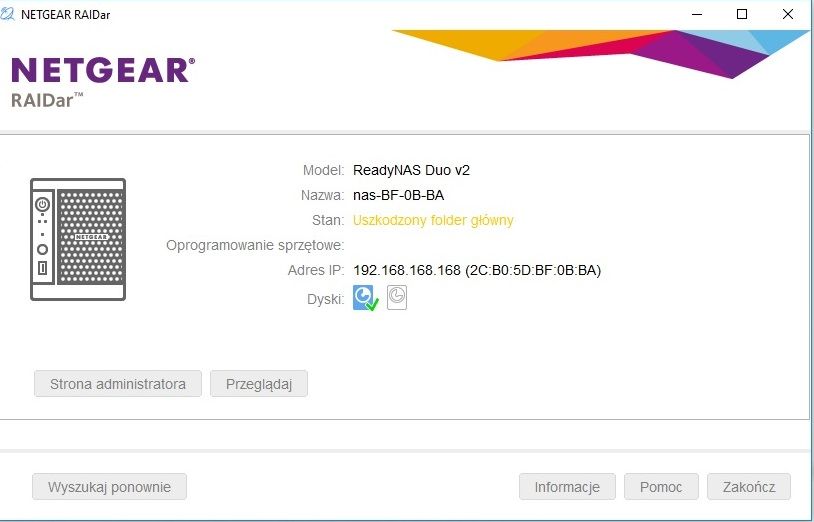Image resolution: width=814 pixels, height=522 pixels.
Task: Open Pomoc help
Action: tap(661, 487)
